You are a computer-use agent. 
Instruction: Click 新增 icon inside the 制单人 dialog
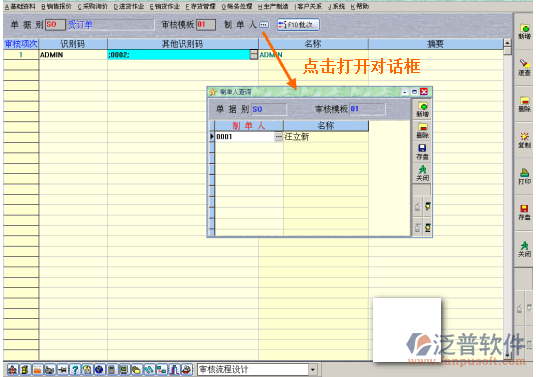click(x=422, y=110)
